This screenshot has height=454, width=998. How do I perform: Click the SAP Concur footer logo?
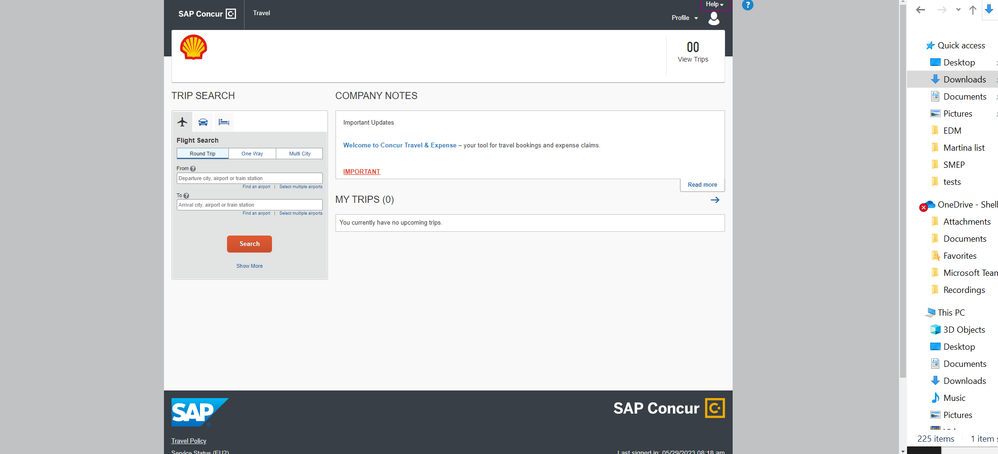(669, 408)
